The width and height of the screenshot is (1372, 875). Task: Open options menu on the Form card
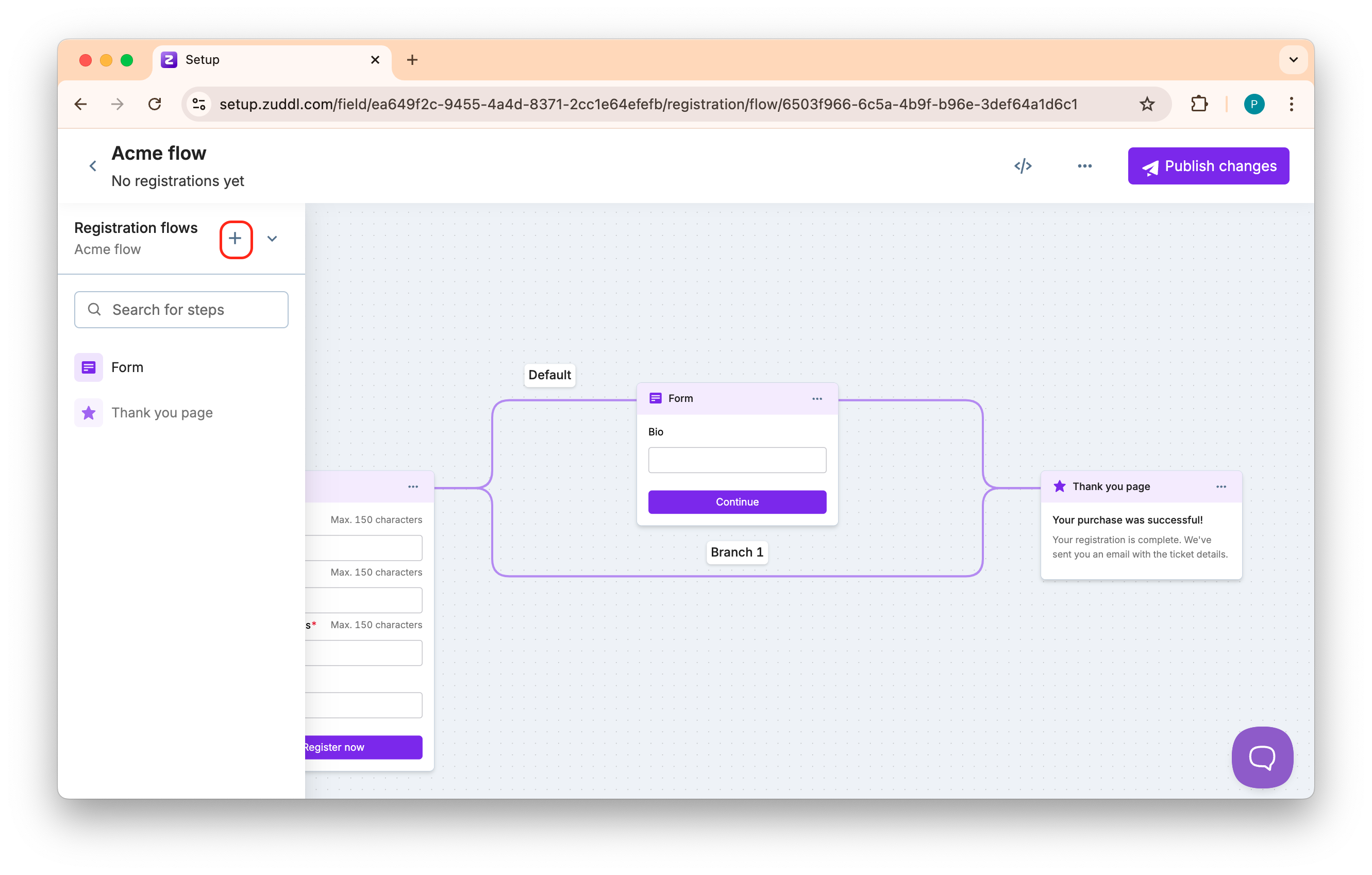click(817, 399)
